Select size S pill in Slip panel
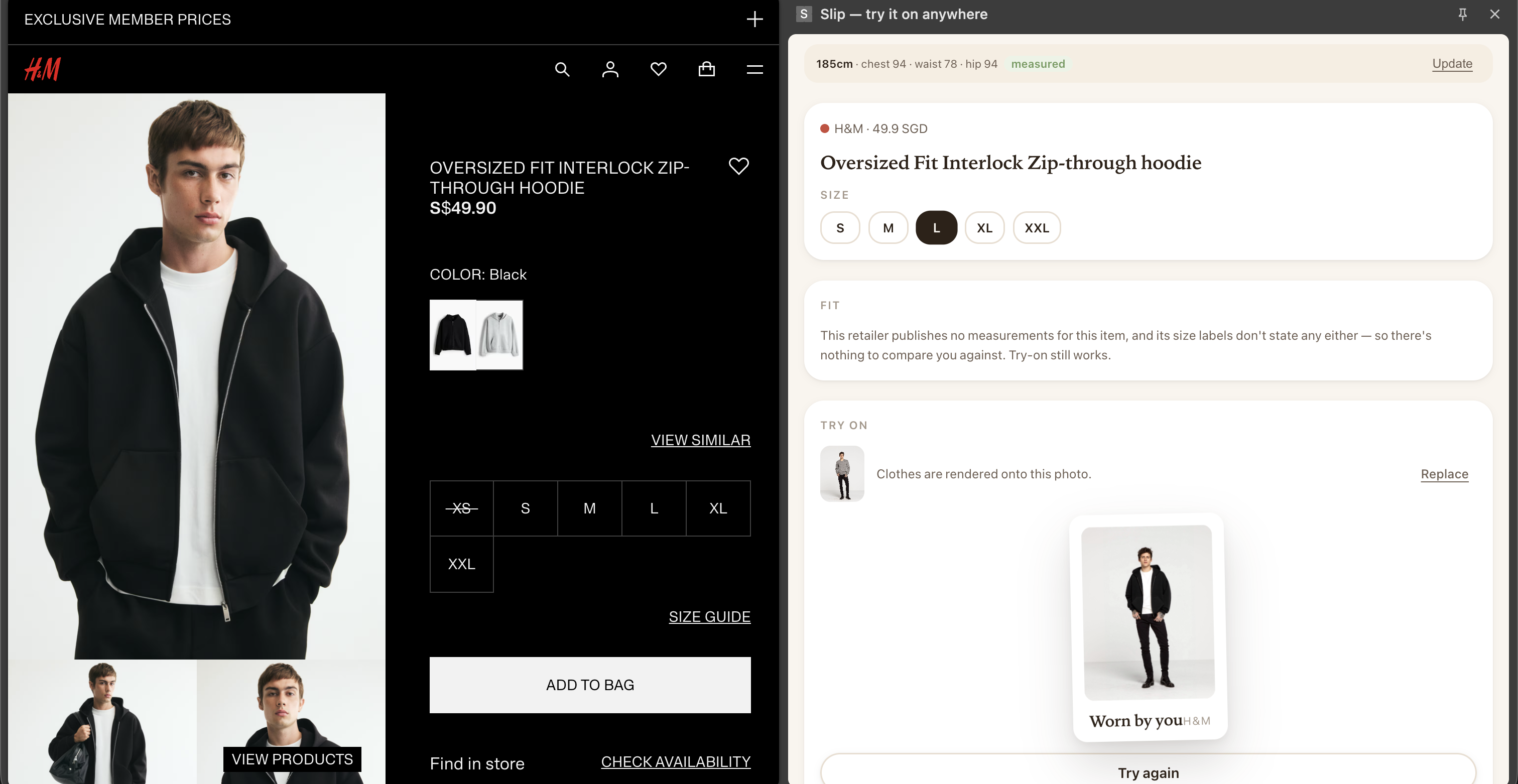Screen dimensions: 1518x784 (840, 228)
